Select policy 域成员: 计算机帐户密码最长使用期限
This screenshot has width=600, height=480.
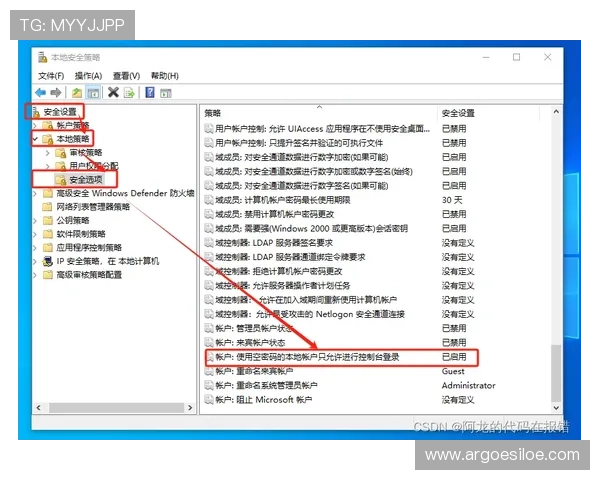click(283, 200)
